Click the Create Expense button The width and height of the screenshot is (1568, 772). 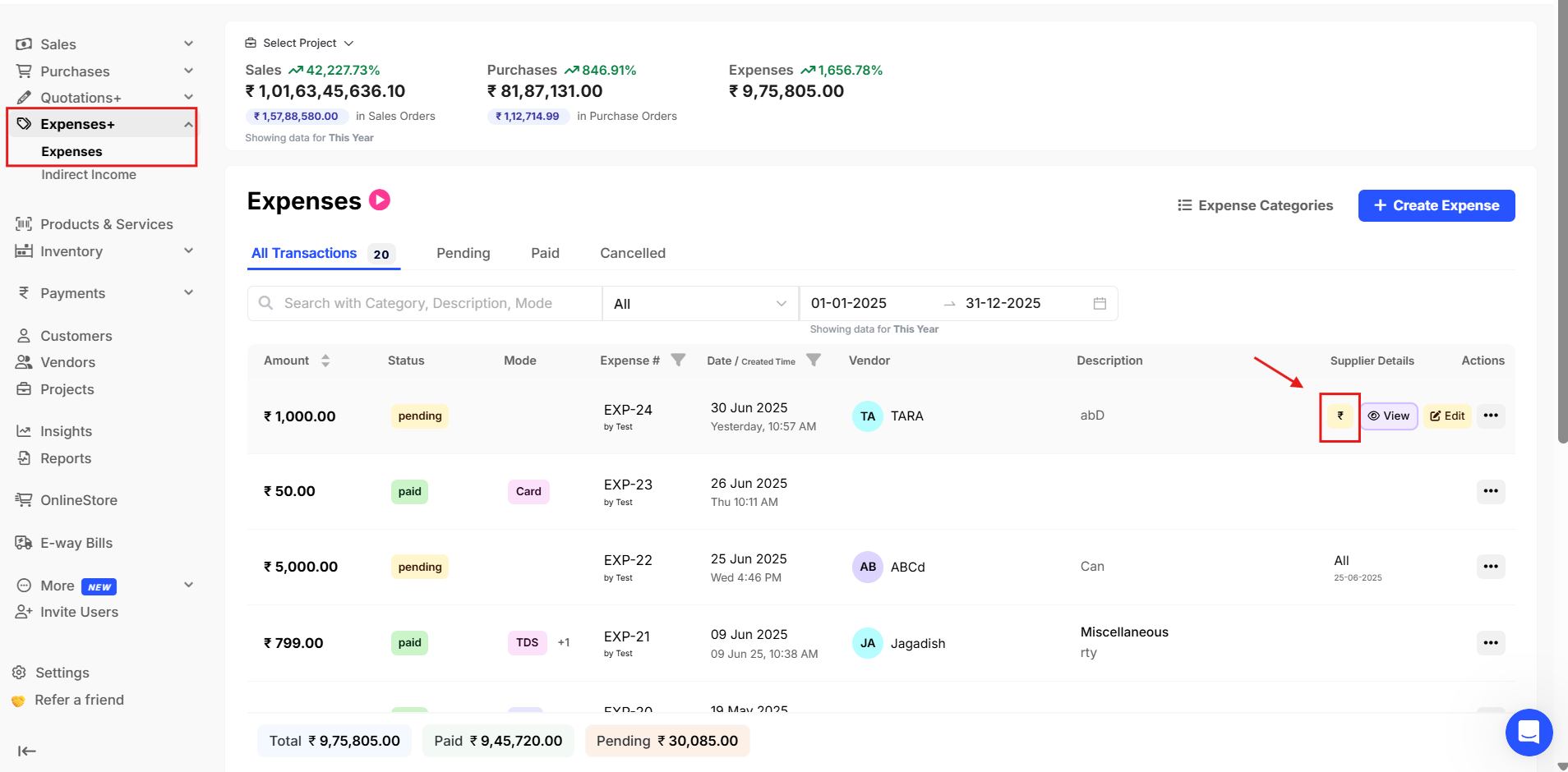point(1436,205)
